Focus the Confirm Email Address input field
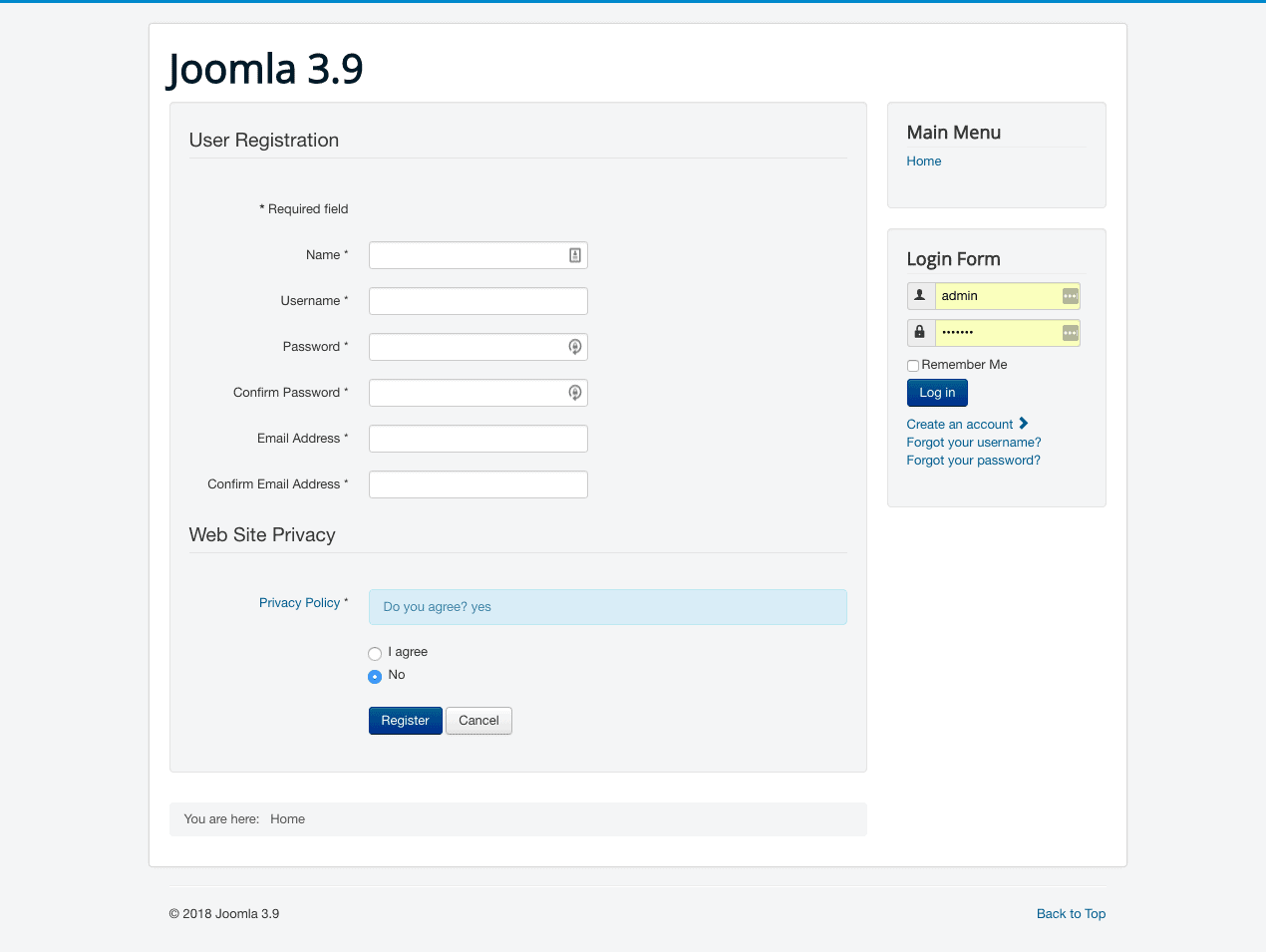The height and width of the screenshot is (952, 1266). [x=478, y=484]
